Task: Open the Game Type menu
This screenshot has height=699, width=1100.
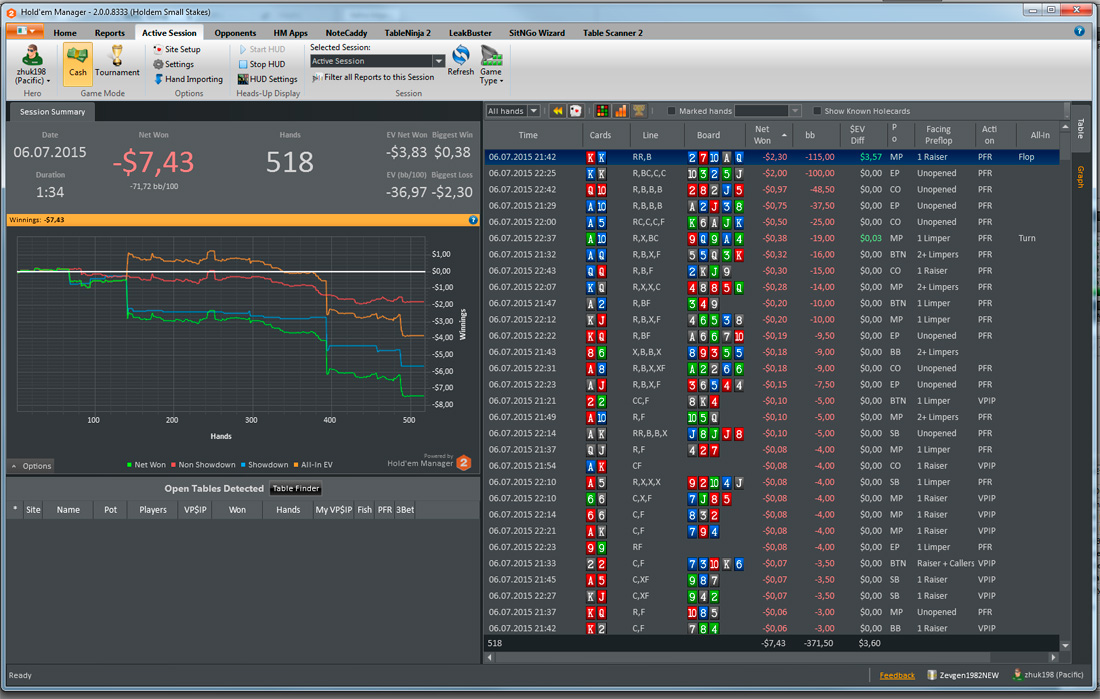Action: (491, 65)
